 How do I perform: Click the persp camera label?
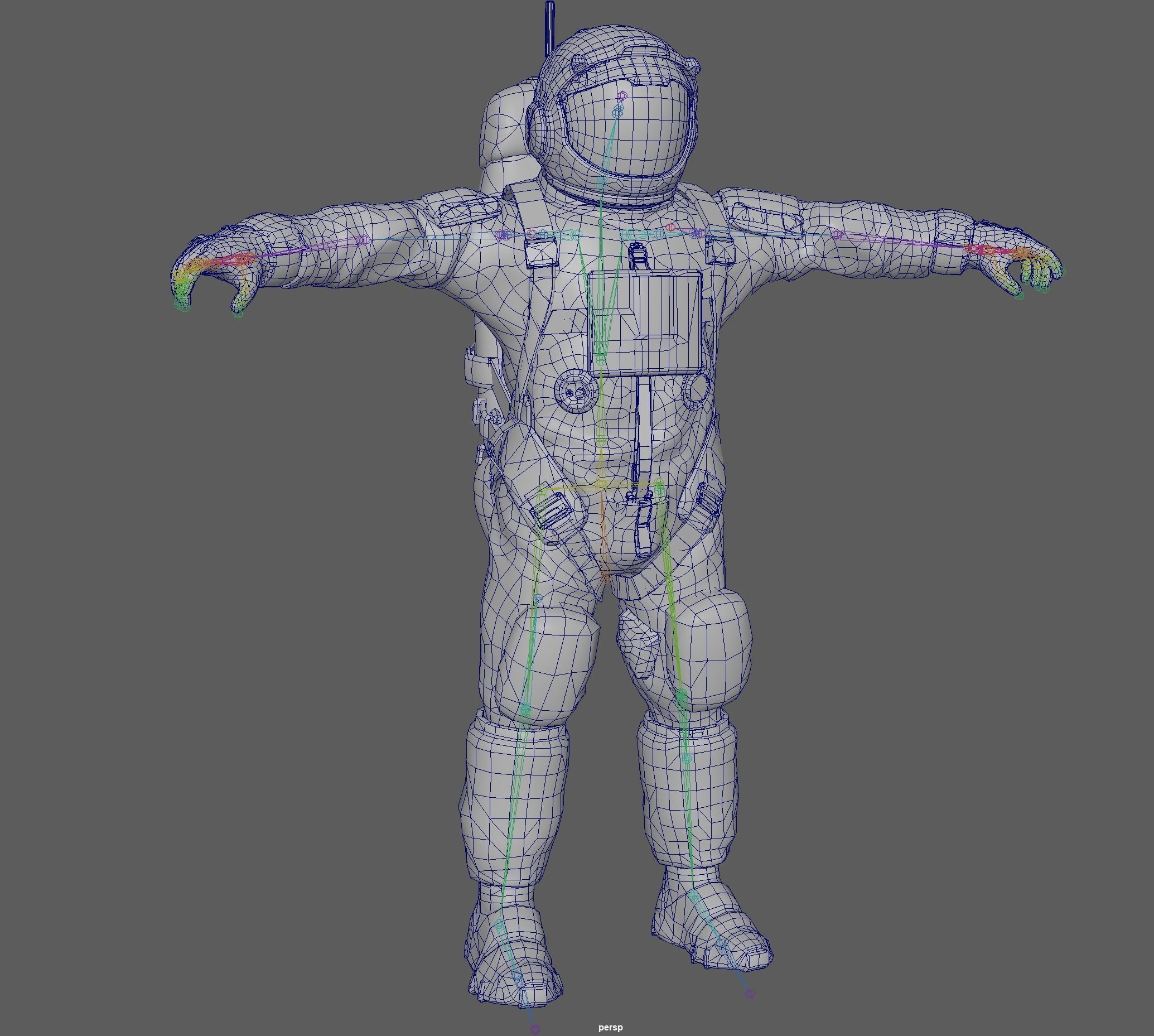click(x=610, y=1028)
